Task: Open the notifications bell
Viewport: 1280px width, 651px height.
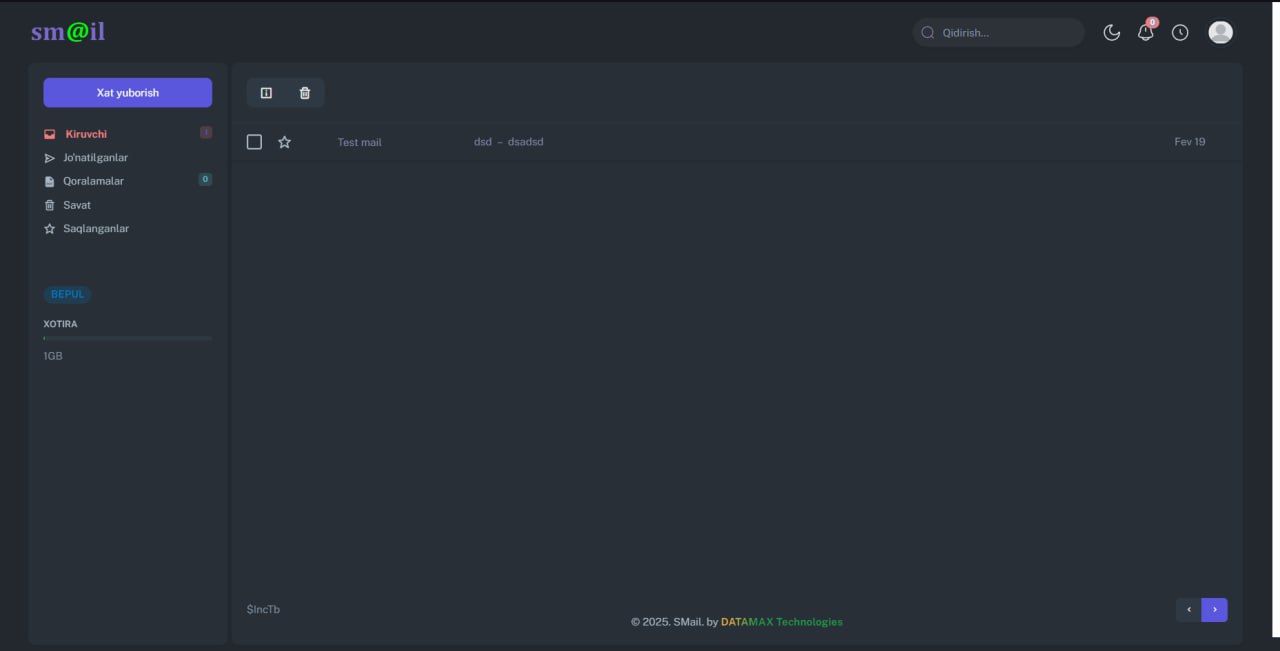Action: (x=1145, y=33)
